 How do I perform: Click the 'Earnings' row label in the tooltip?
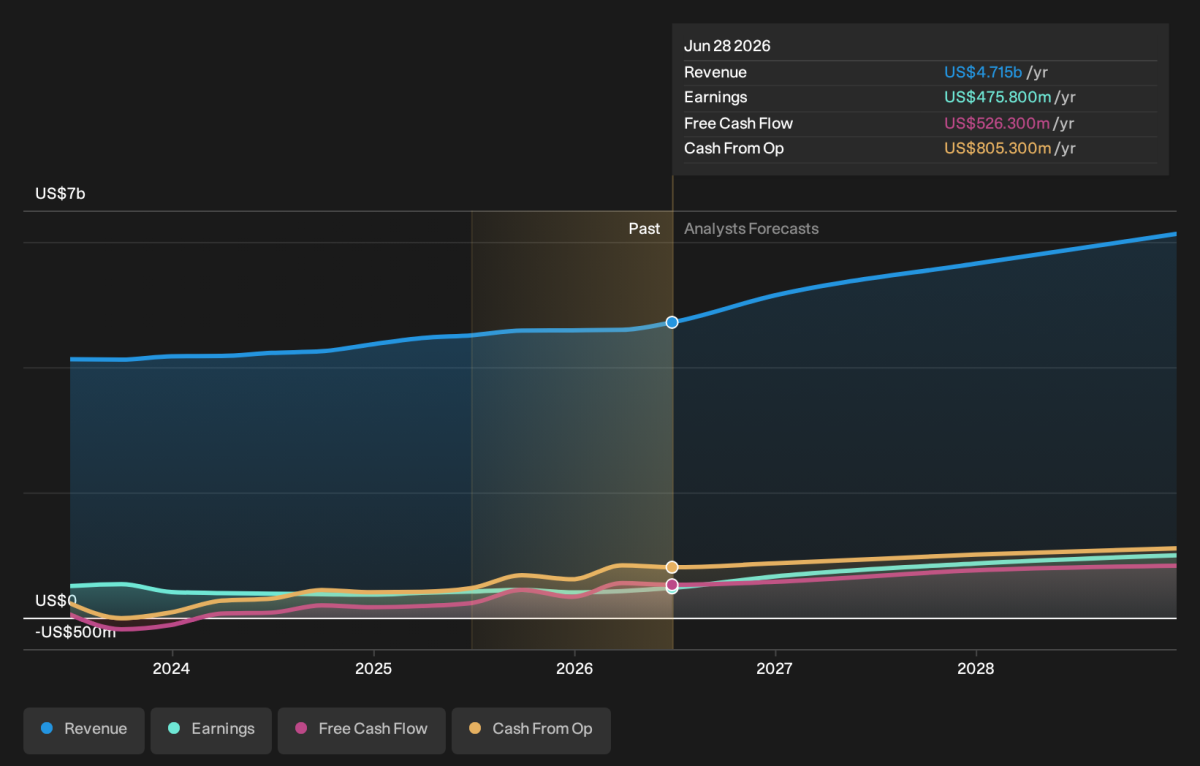point(715,97)
